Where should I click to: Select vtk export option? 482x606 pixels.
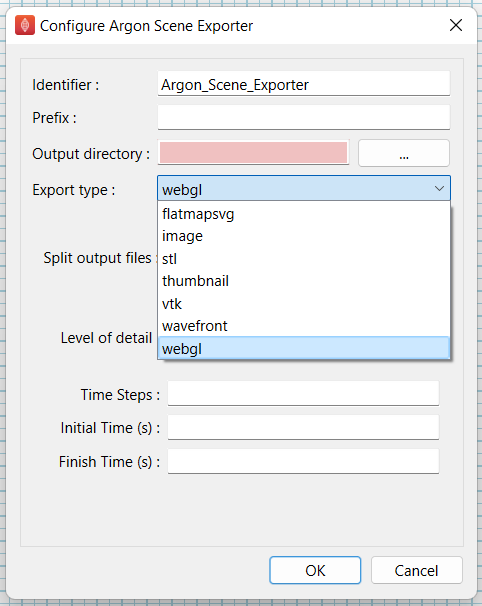coord(304,304)
